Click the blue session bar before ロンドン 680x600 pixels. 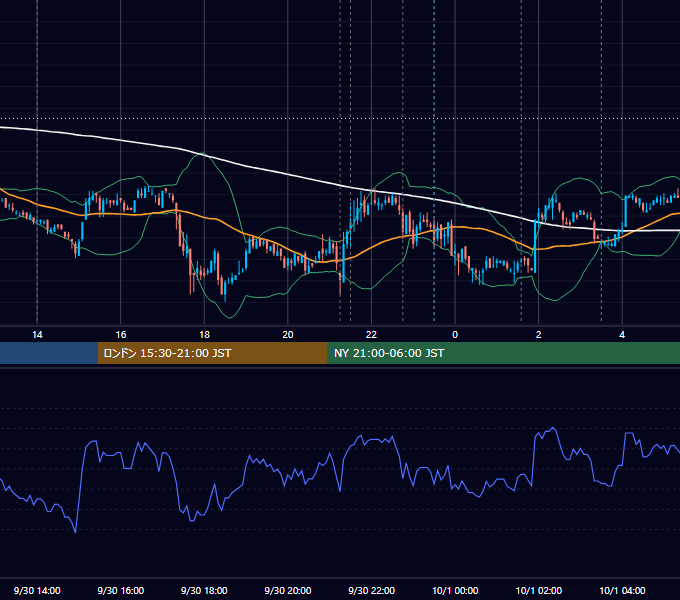(x=49, y=353)
